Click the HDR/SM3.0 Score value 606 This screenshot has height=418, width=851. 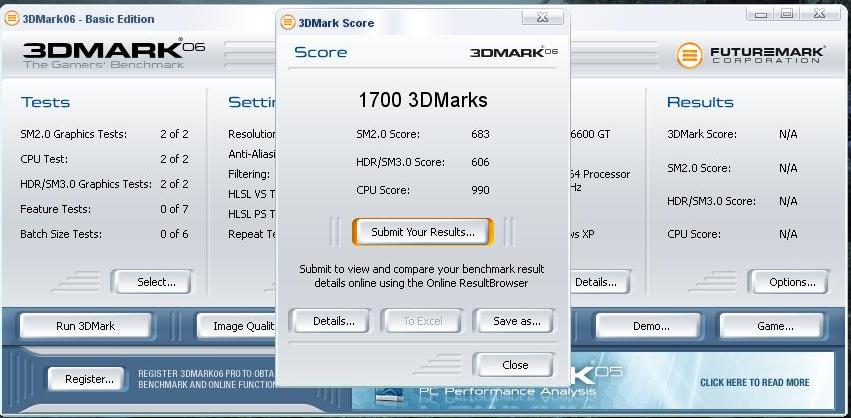480,162
